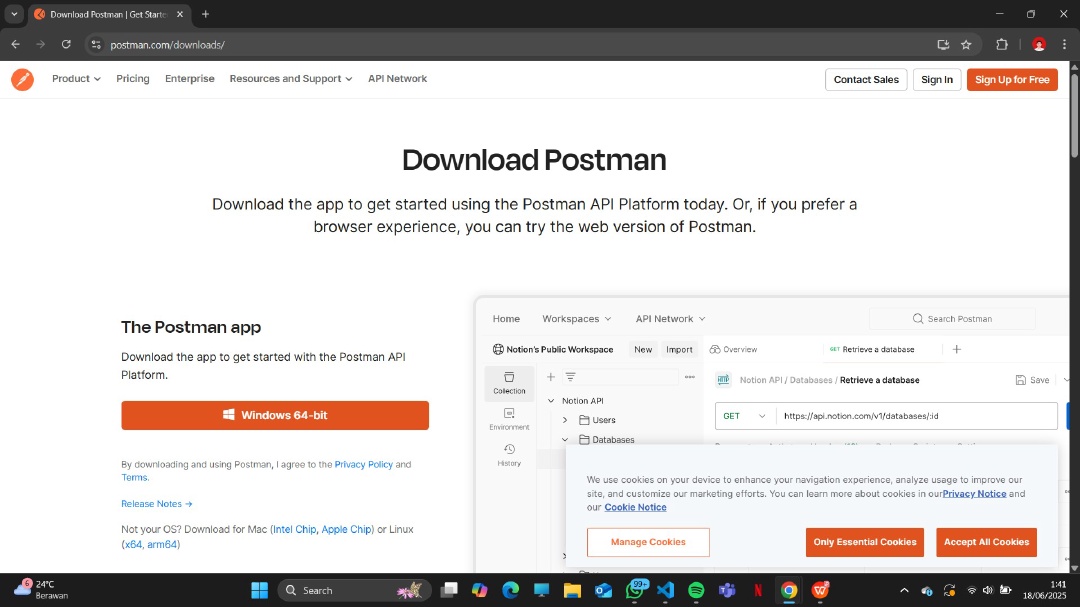This screenshot has width=1080, height=607.
Task: Launch Visual Studio Code from the taskbar
Action: (x=665, y=590)
